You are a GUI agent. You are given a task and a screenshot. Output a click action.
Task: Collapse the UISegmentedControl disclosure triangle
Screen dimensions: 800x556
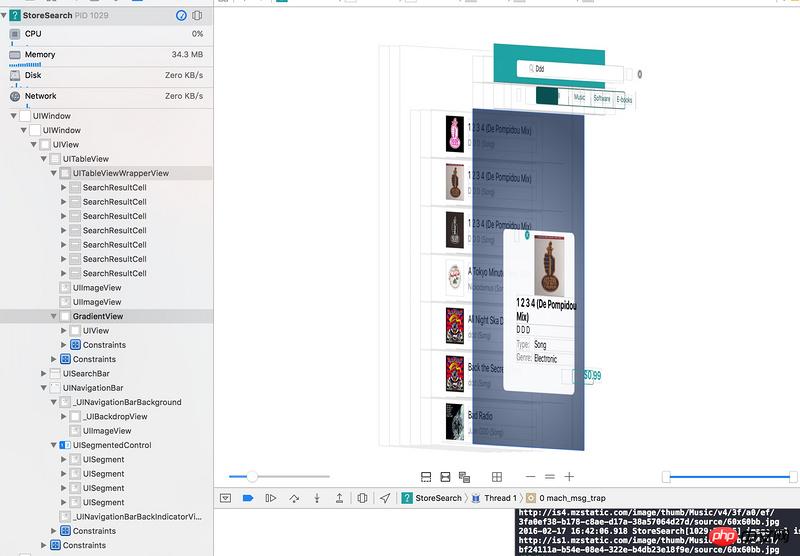54,445
